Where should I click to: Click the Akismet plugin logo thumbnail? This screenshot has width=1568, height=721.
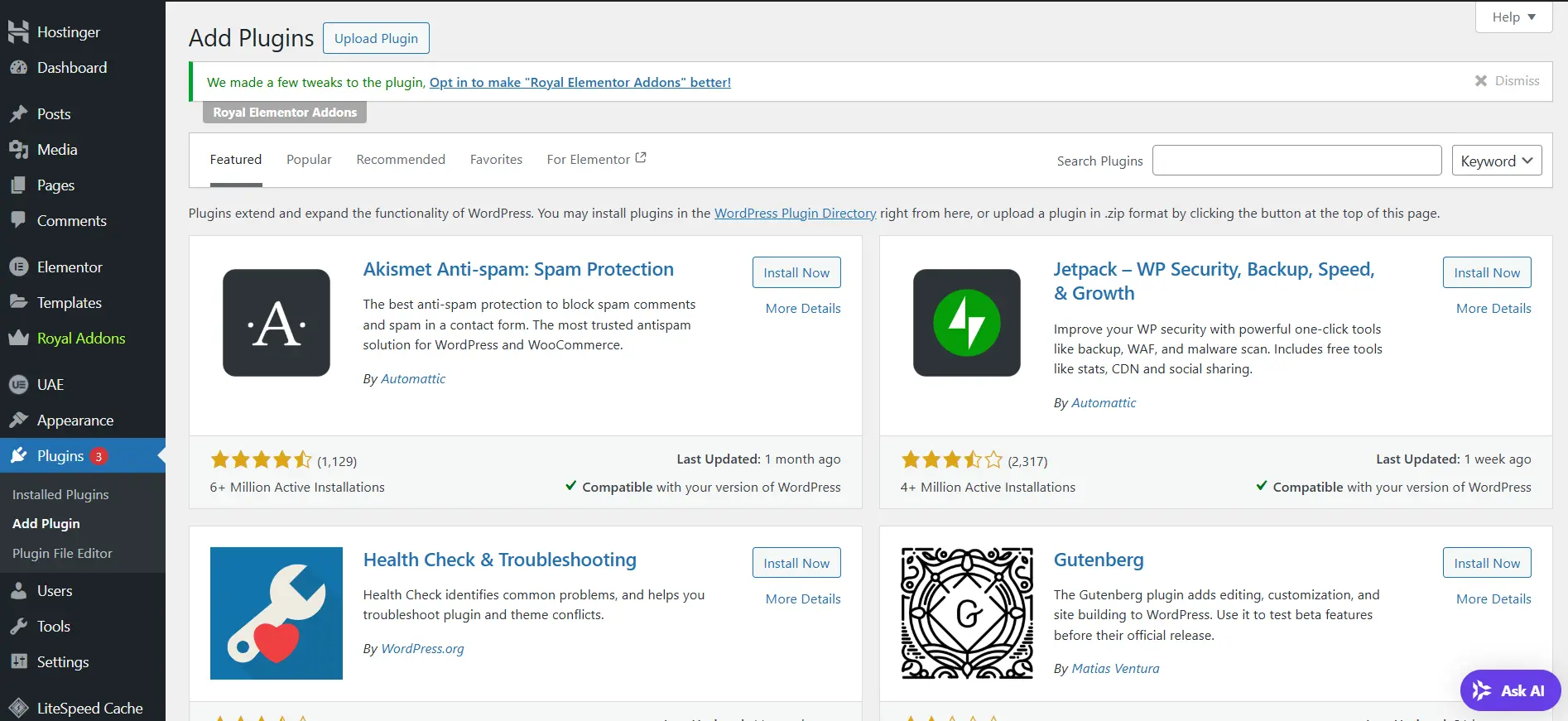pyautogui.click(x=277, y=323)
